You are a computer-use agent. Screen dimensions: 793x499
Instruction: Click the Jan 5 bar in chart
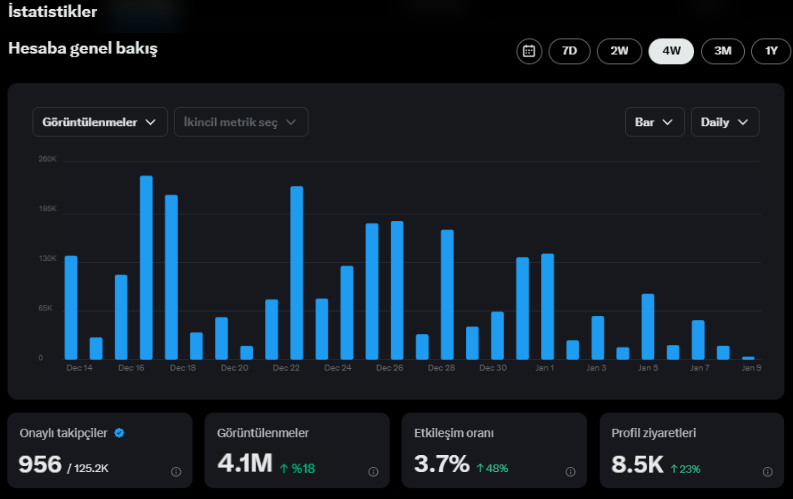pos(648,327)
